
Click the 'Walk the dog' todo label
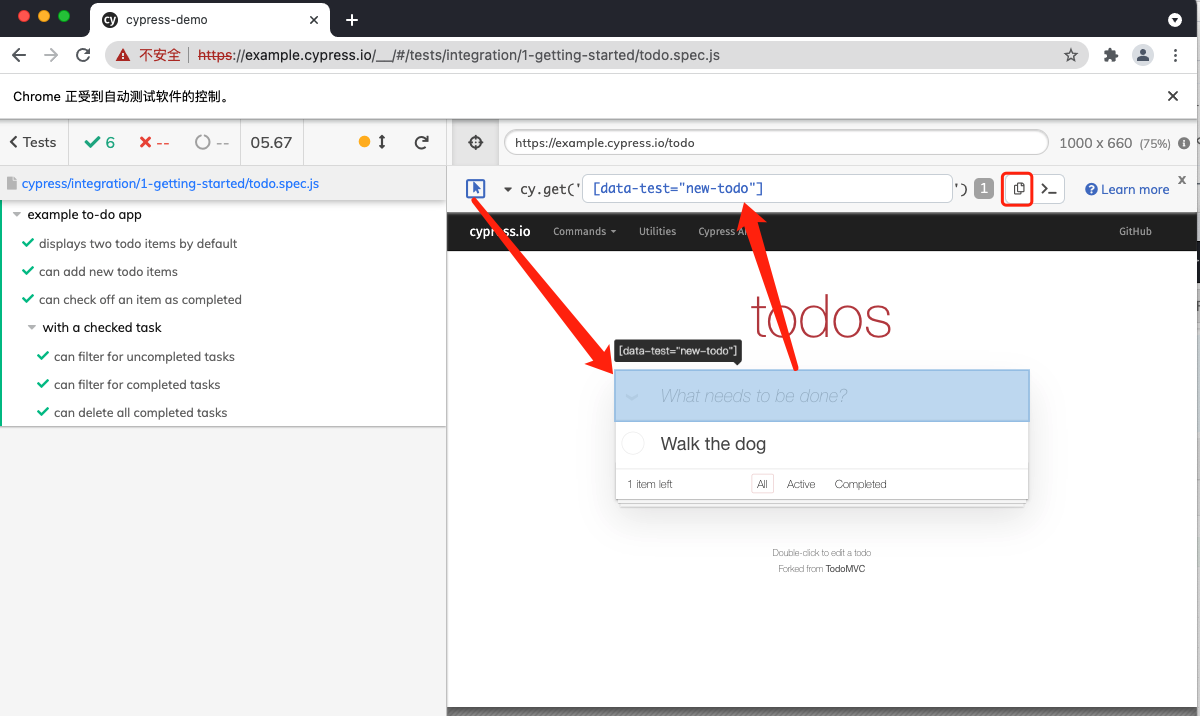[x=713, y=444]
